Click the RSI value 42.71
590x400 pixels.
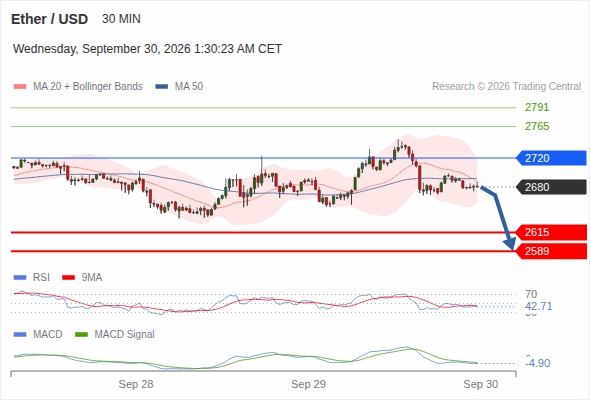(538, 306)
